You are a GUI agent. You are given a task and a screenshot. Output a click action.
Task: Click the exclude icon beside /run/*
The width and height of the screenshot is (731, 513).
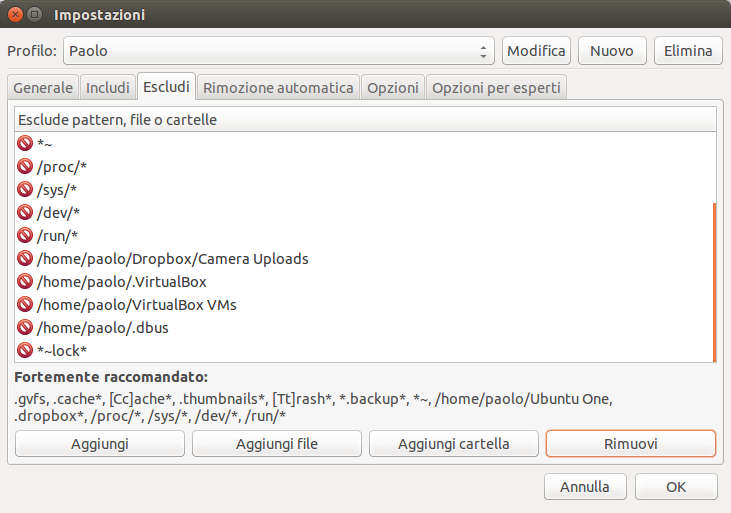coord(26,235)
